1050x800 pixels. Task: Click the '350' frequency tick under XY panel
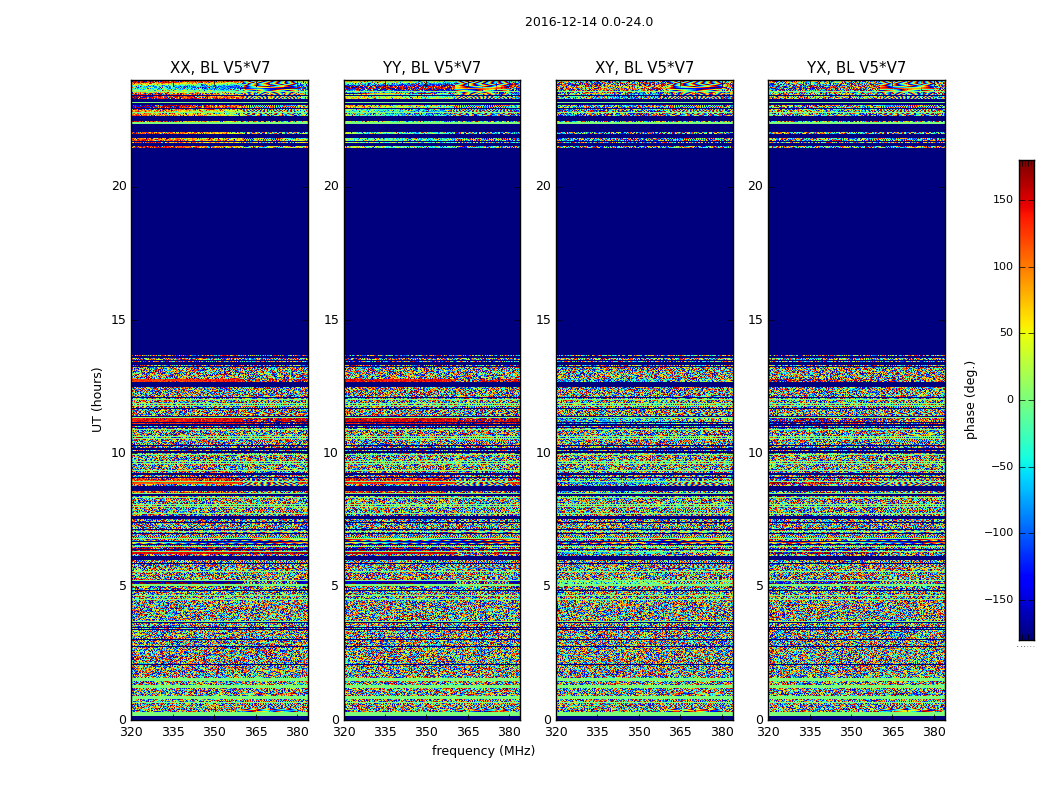(x=639, y=732)
